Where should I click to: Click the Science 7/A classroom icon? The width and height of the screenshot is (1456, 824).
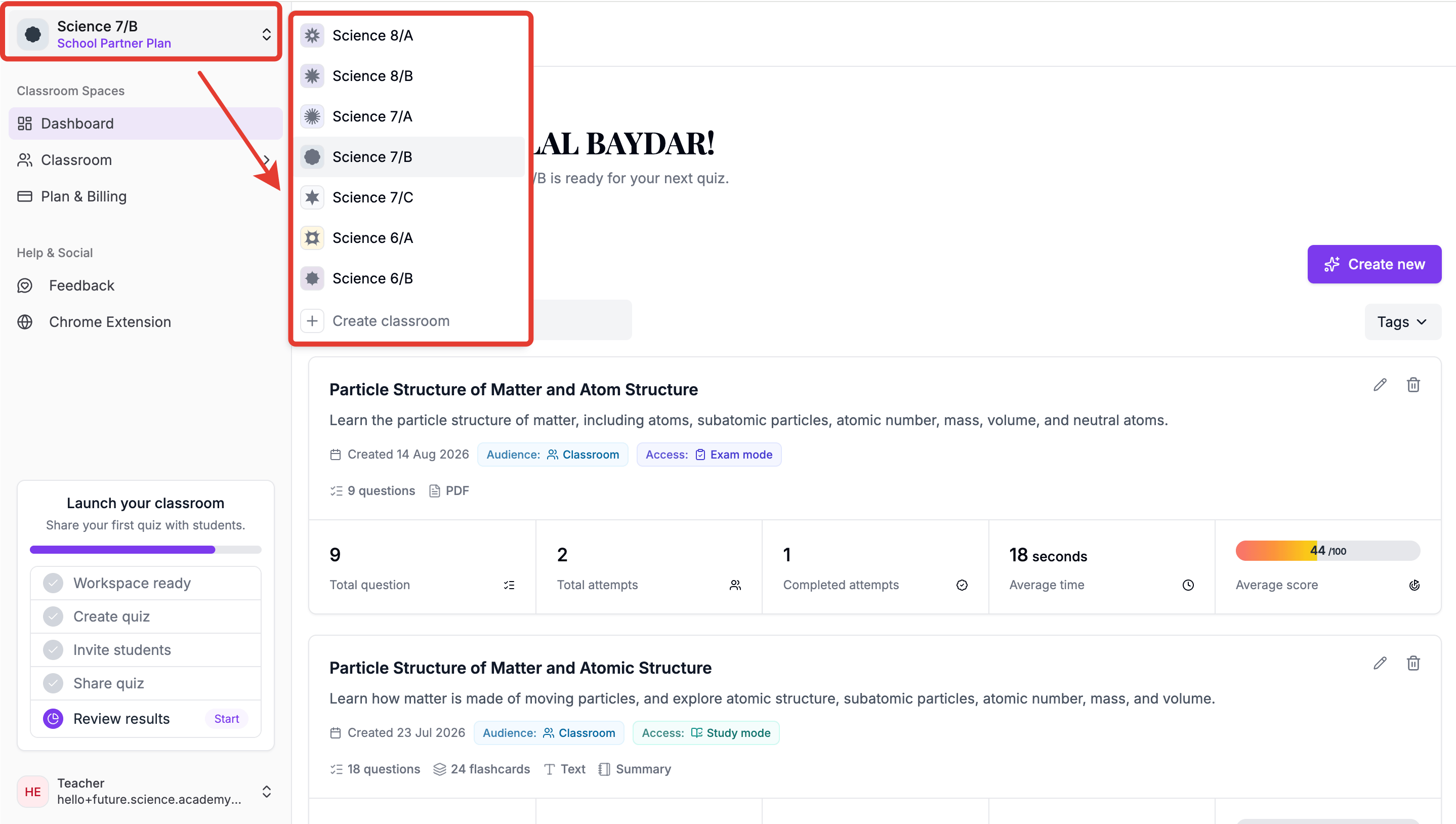(x=312, y=116)
